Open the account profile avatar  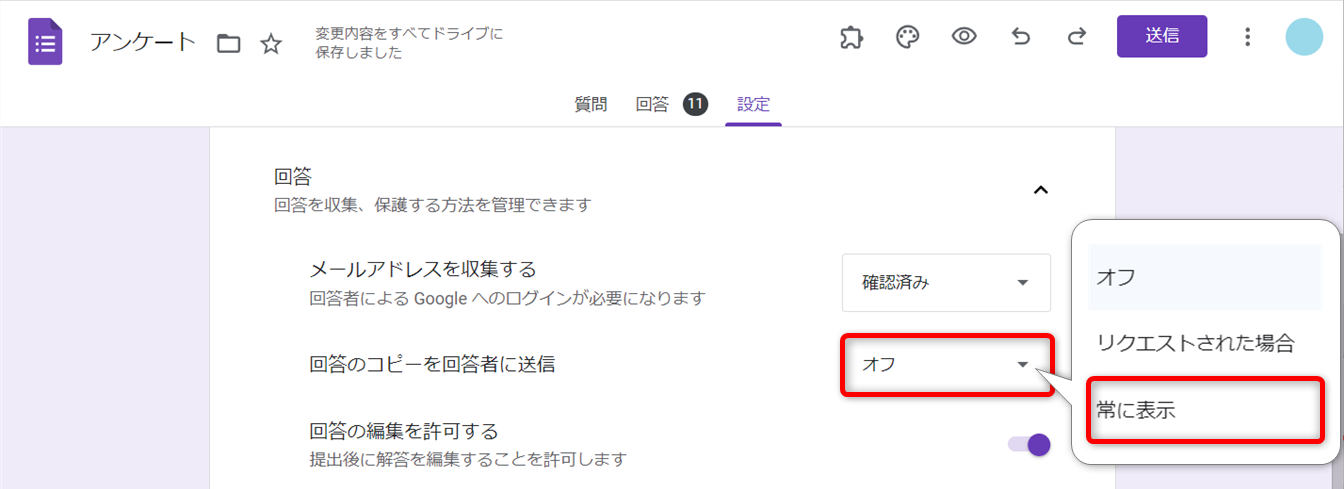click(1304, 37)
